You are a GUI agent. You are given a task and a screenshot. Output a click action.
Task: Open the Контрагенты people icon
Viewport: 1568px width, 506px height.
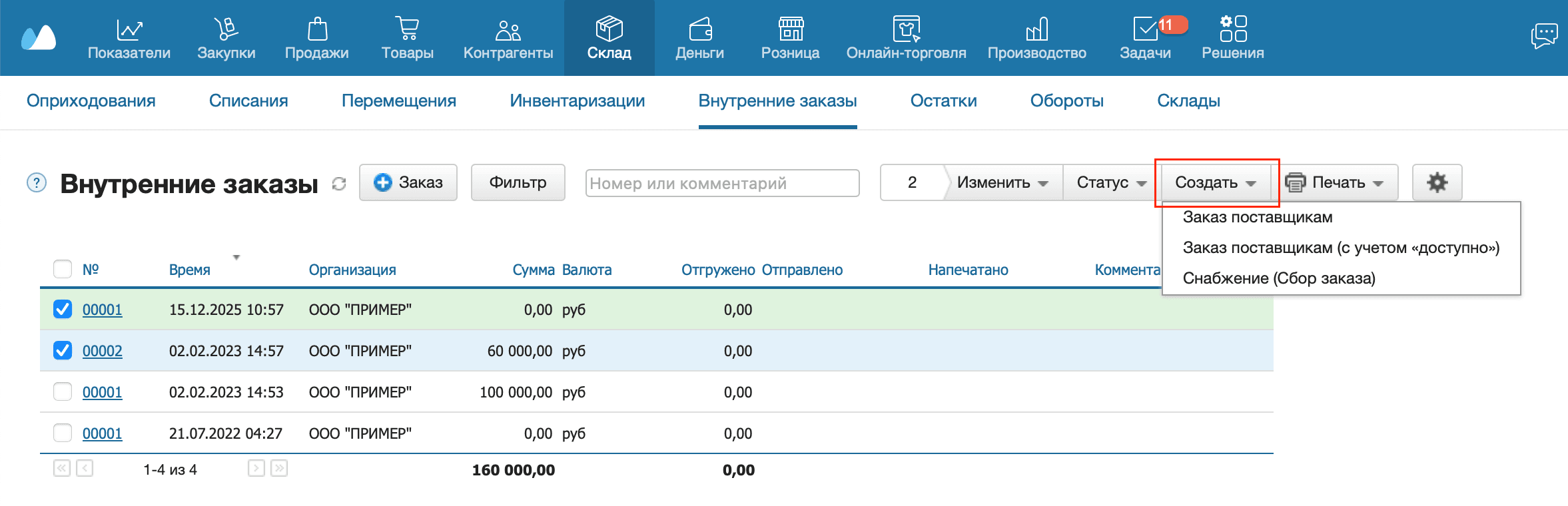508,29
